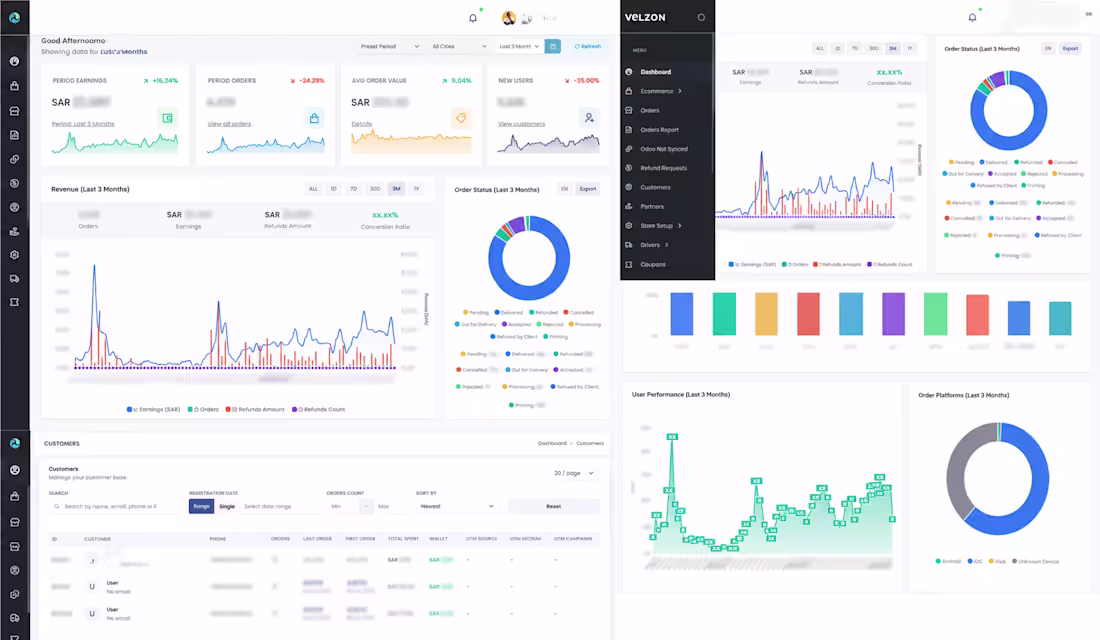Select the Range registration date mode
Image resolution: width=1100 pixels, height=640 pixels.
tap(201, 506)
